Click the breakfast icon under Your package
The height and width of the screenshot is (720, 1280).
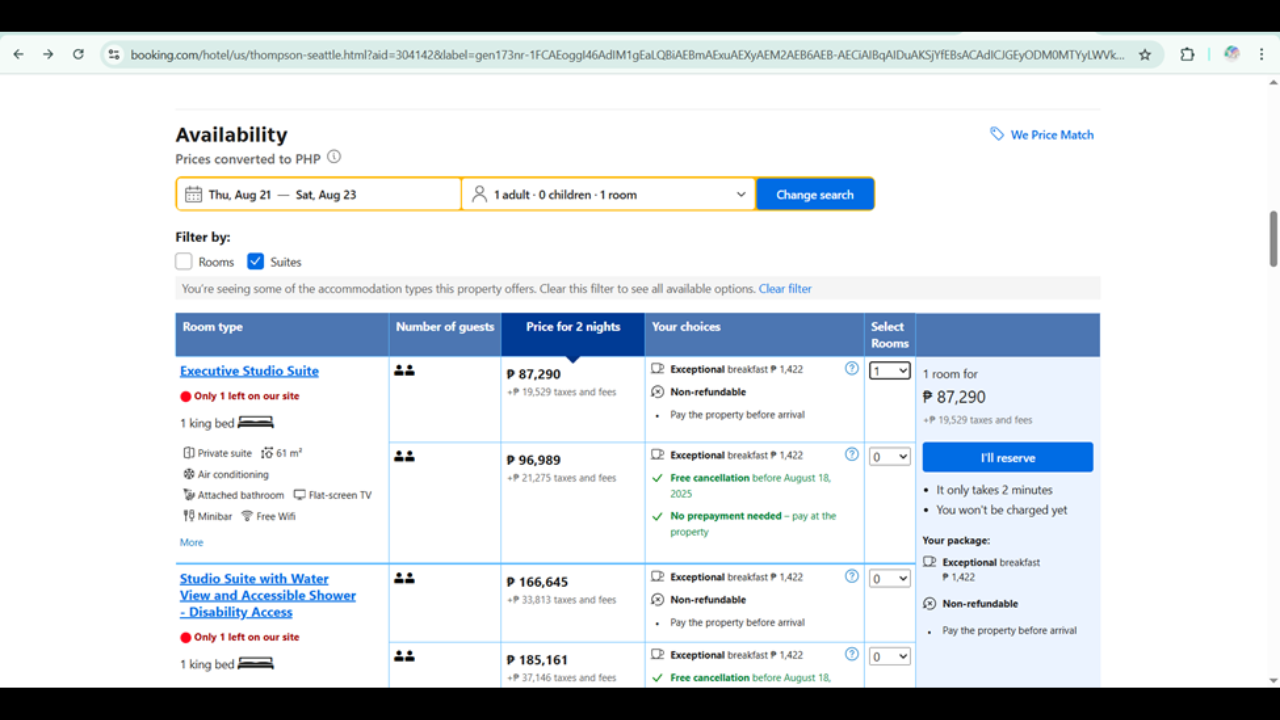coord(929,562)
